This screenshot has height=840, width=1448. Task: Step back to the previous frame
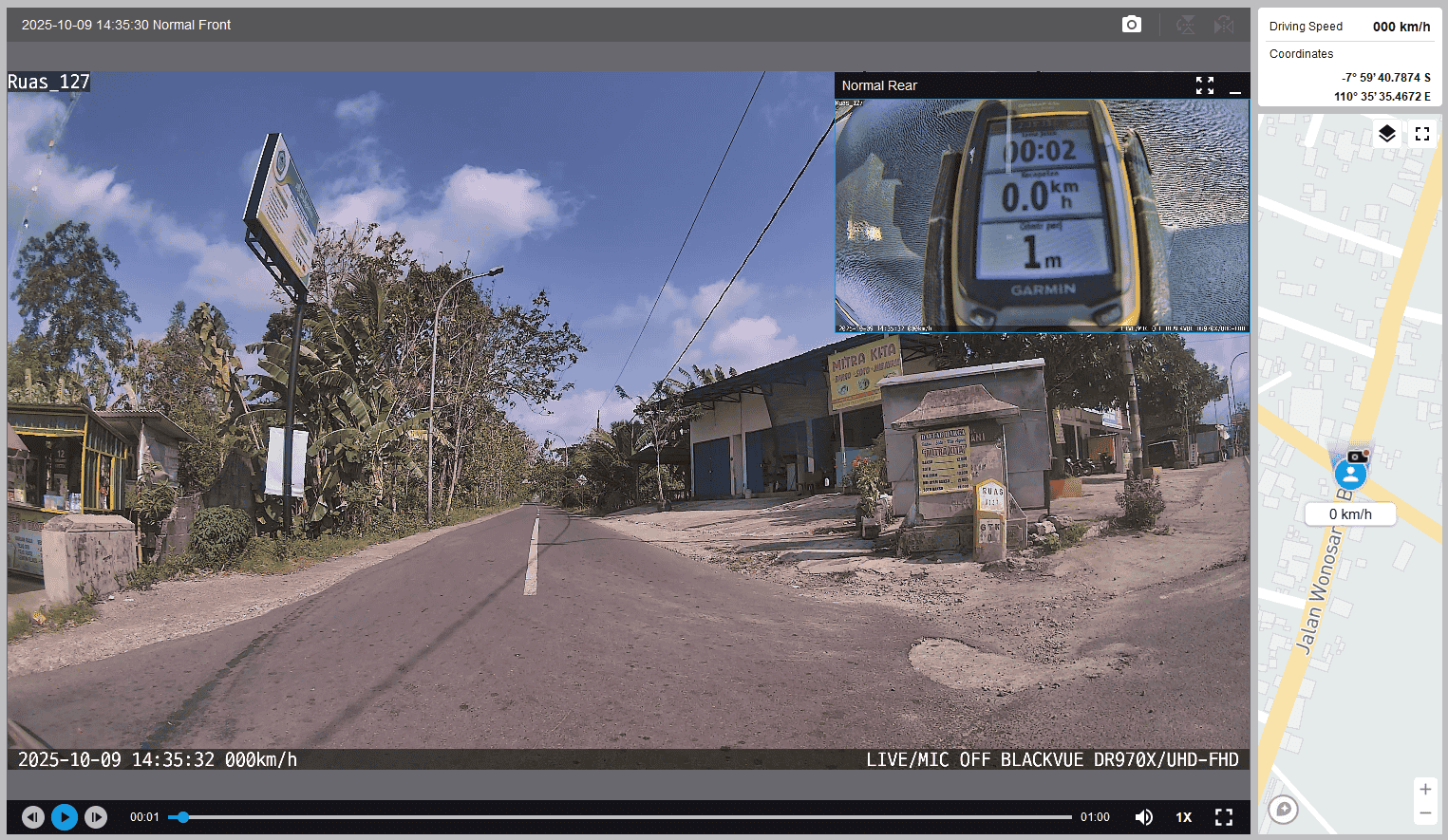(33, 817)
